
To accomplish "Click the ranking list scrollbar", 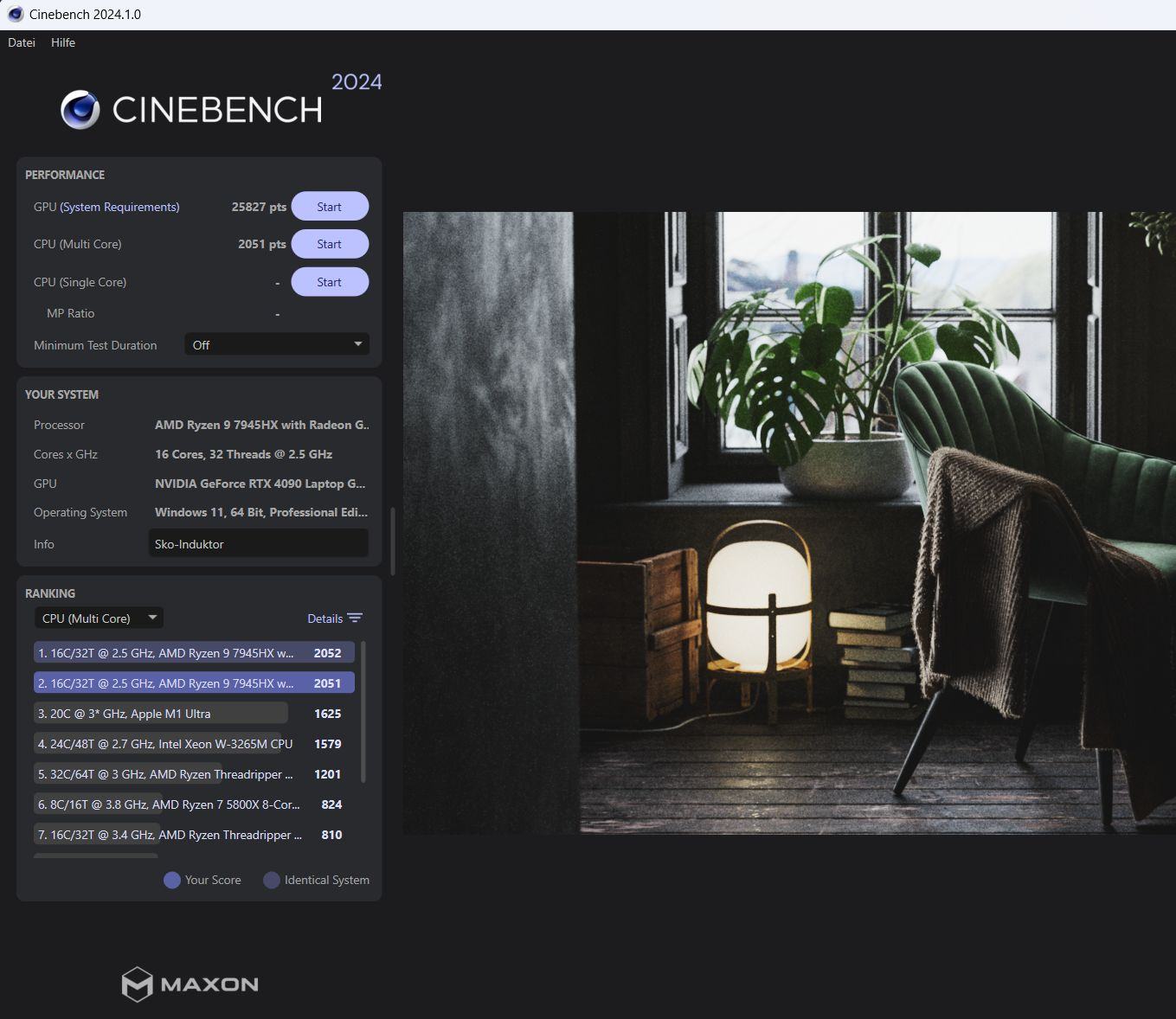I will pos(363,711).
